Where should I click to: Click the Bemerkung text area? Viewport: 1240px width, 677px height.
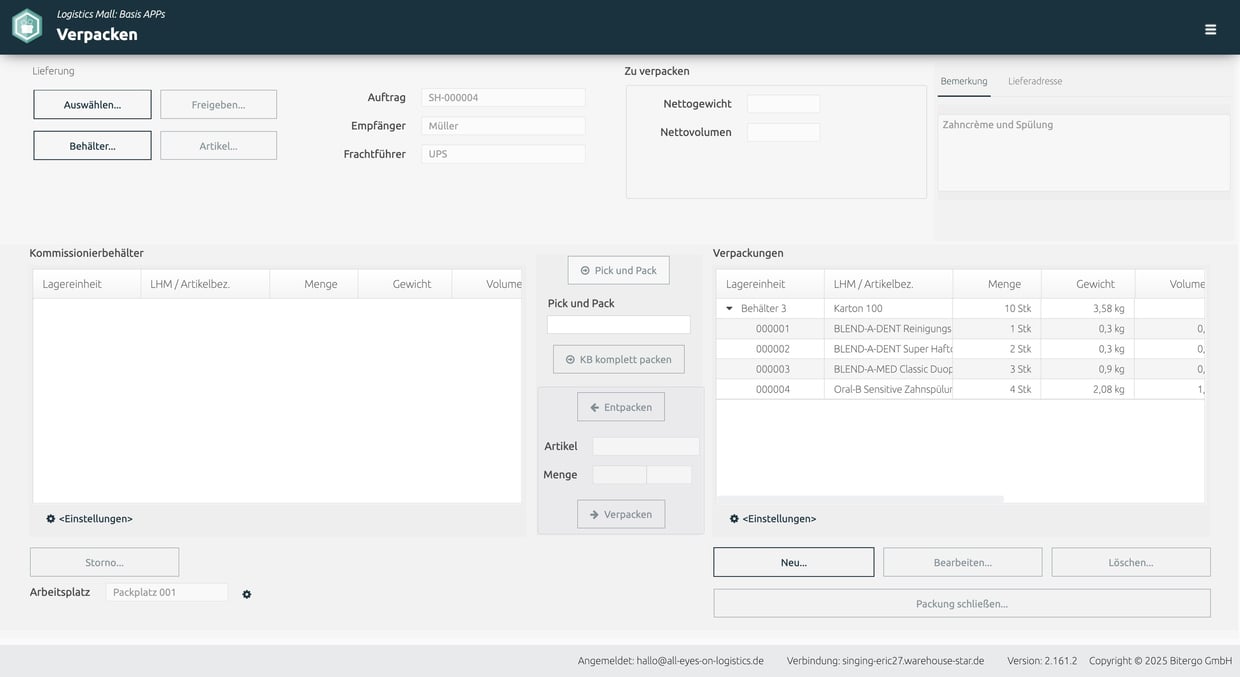(x=1084, y=152)
